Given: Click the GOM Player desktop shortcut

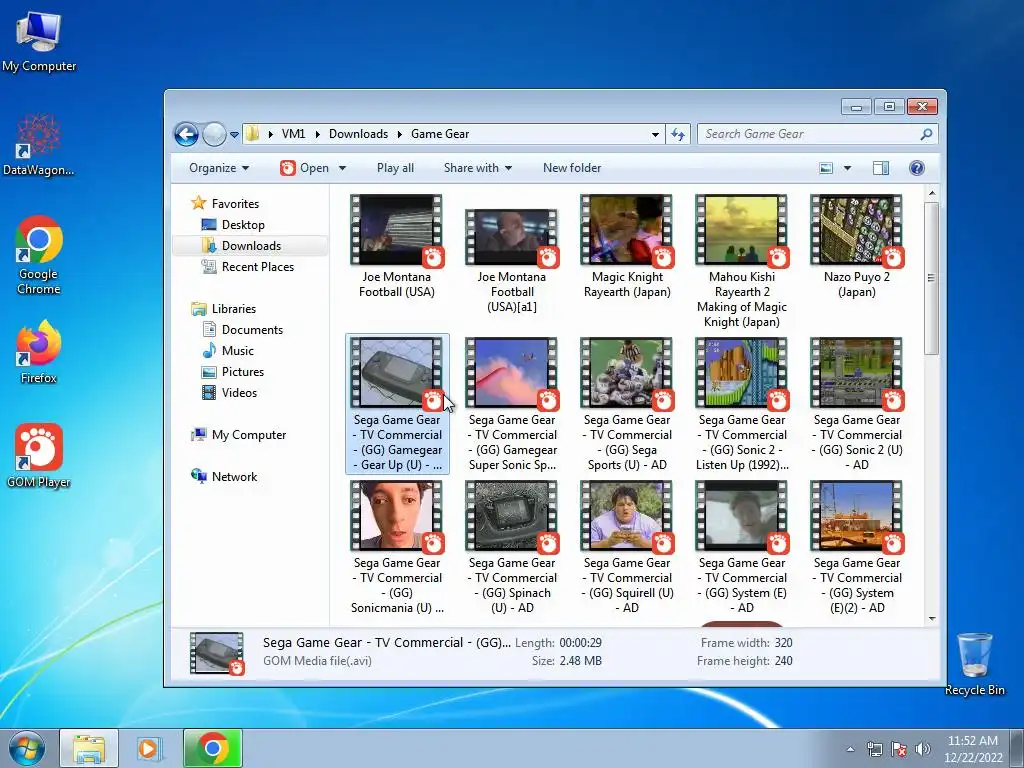Looking at the screenshot, I should tap(39, 456).
